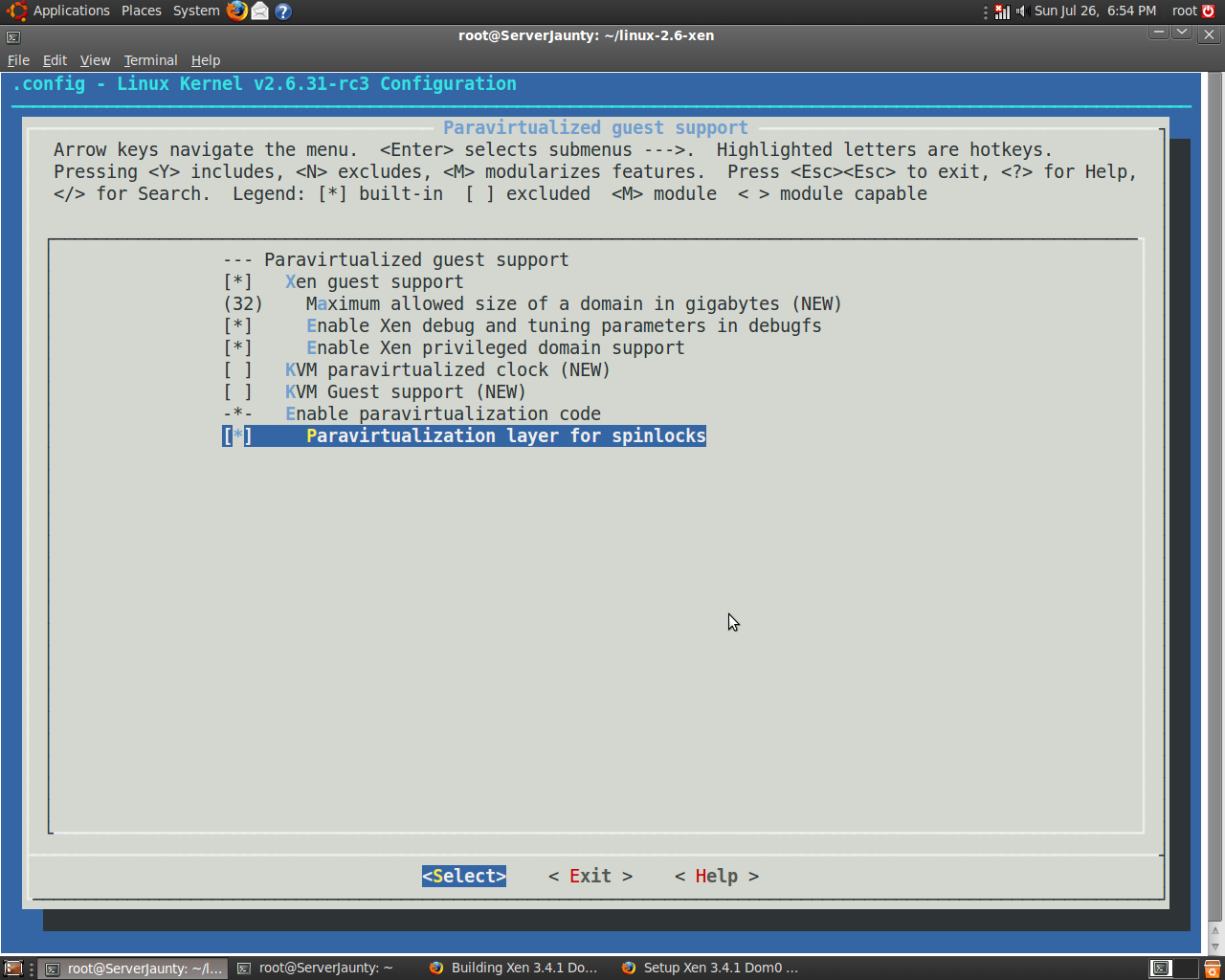Open the Terminal menu
1225x980 pixels.
pyautogui.click(x=150, y=60)
